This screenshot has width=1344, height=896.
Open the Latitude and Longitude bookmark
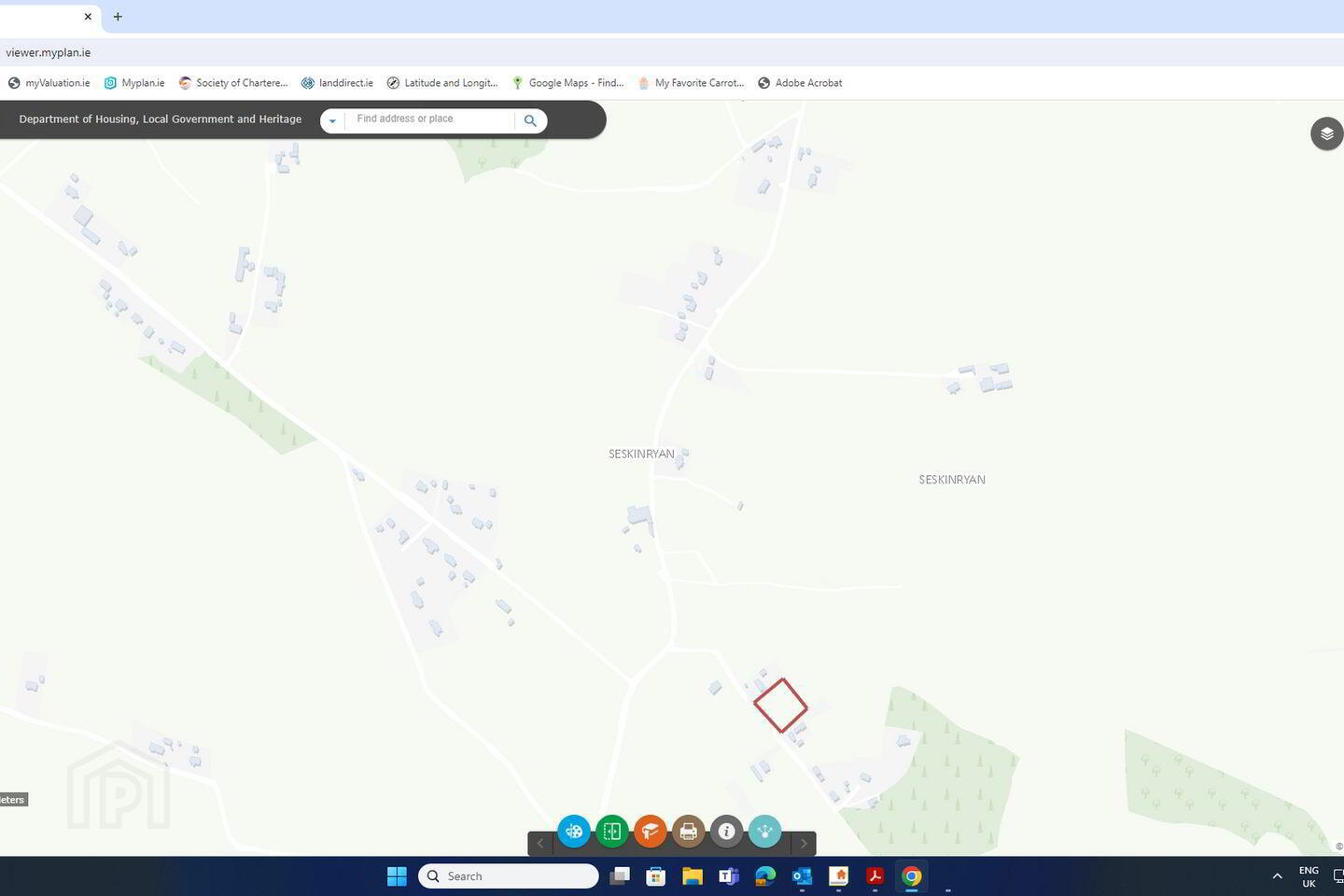(442, 83)
